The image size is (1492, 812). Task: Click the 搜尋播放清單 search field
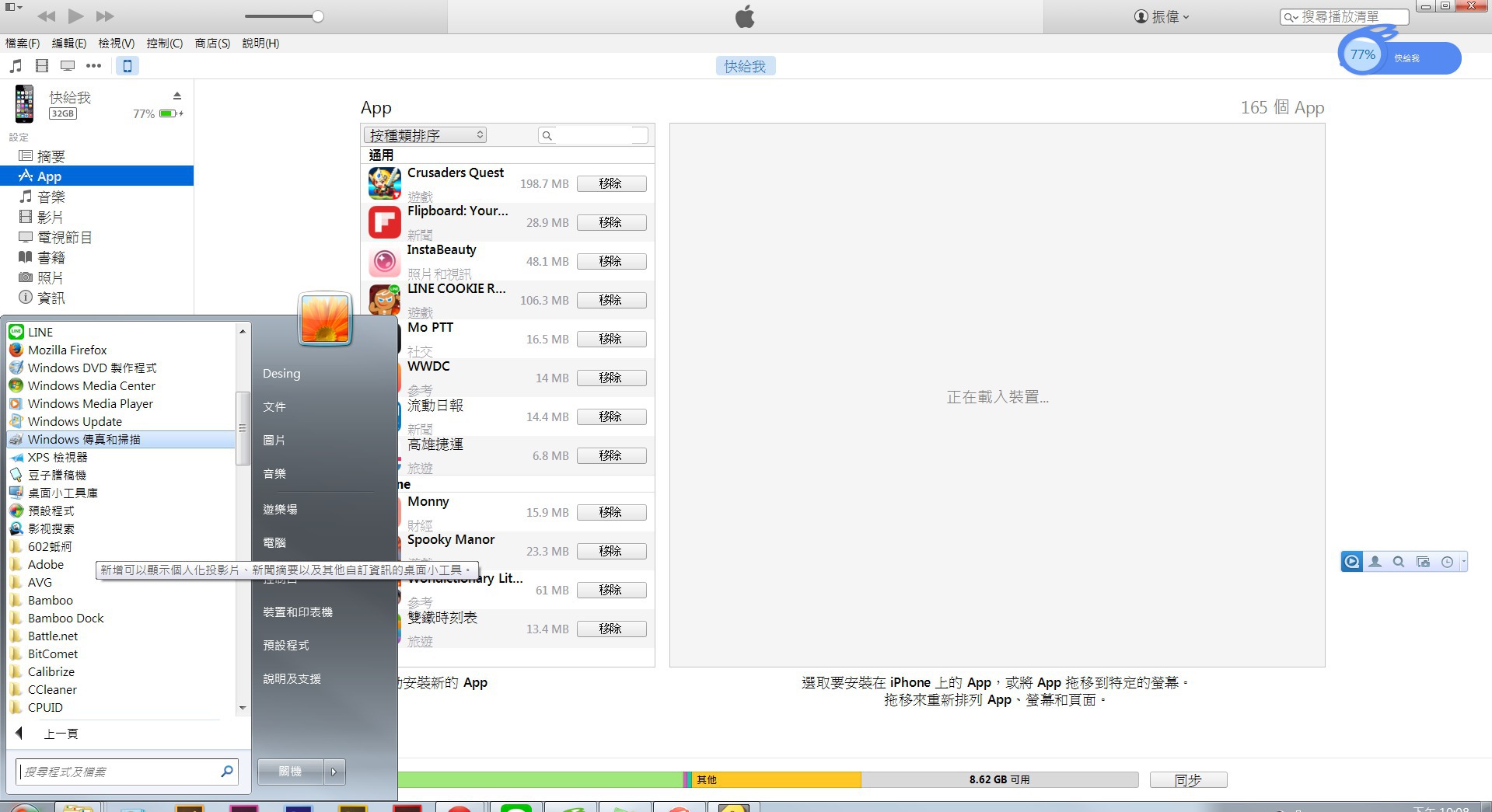[1344, 16]
